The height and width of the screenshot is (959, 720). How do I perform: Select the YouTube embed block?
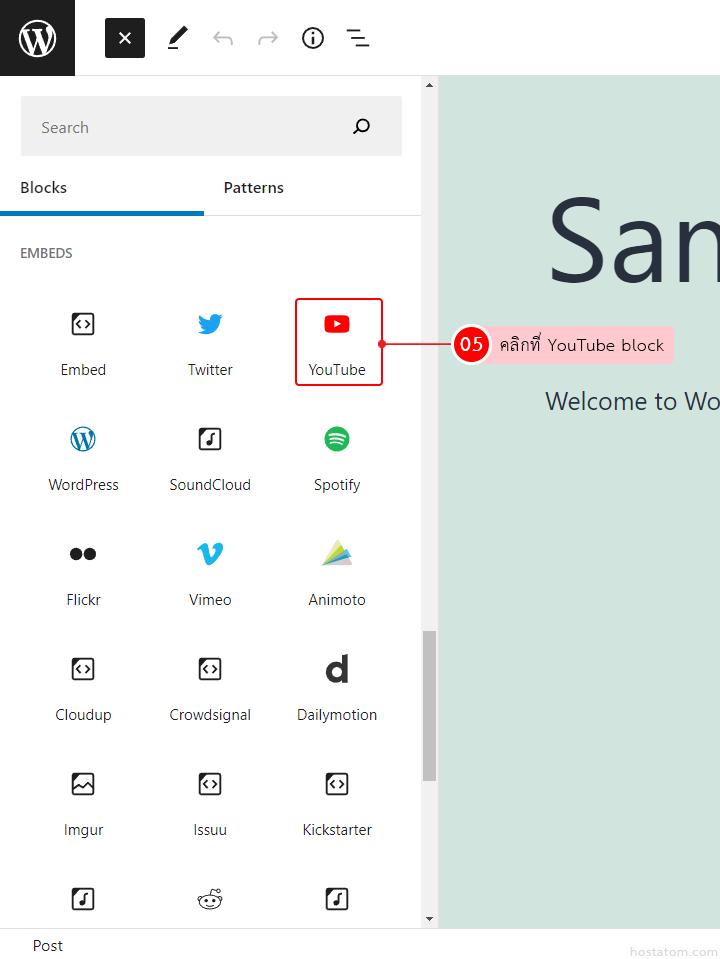(x=338, y=342)
